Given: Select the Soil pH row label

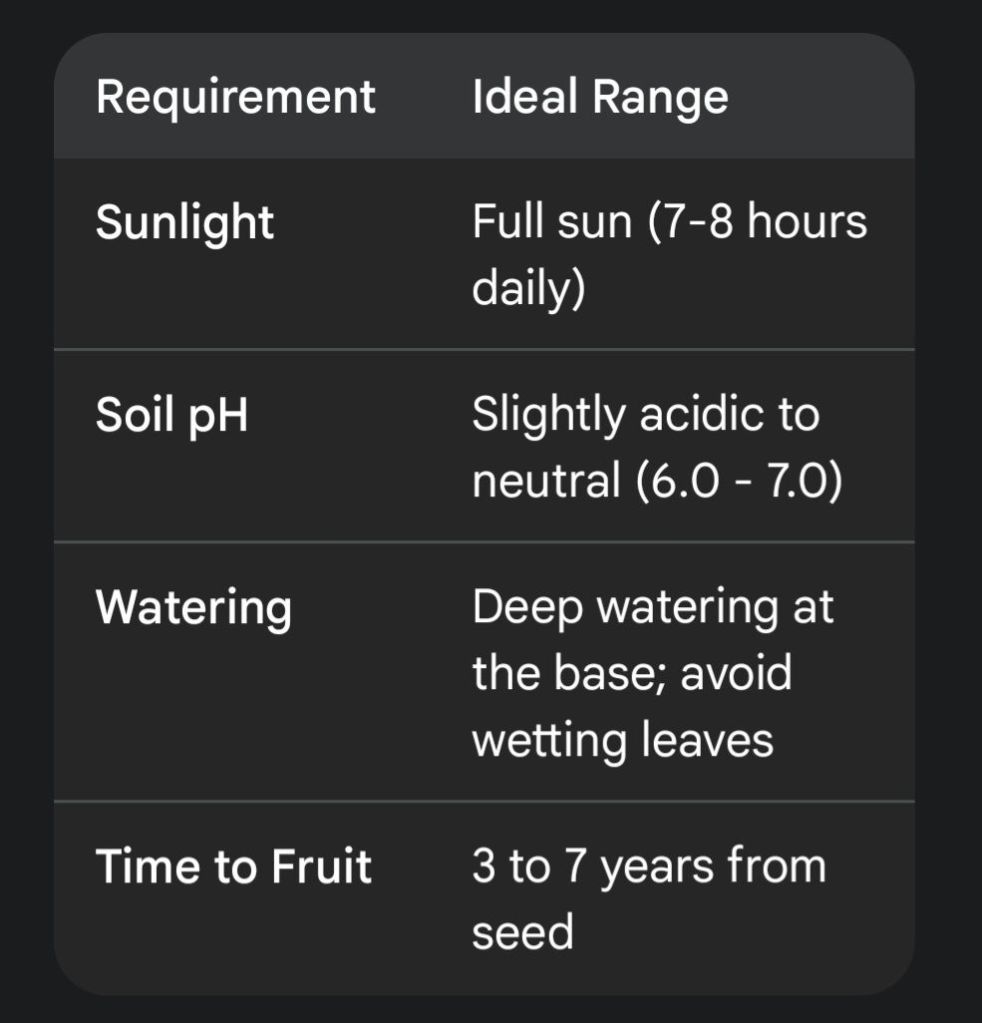Looking at the screenshot, I should click(x=171, y=413).
